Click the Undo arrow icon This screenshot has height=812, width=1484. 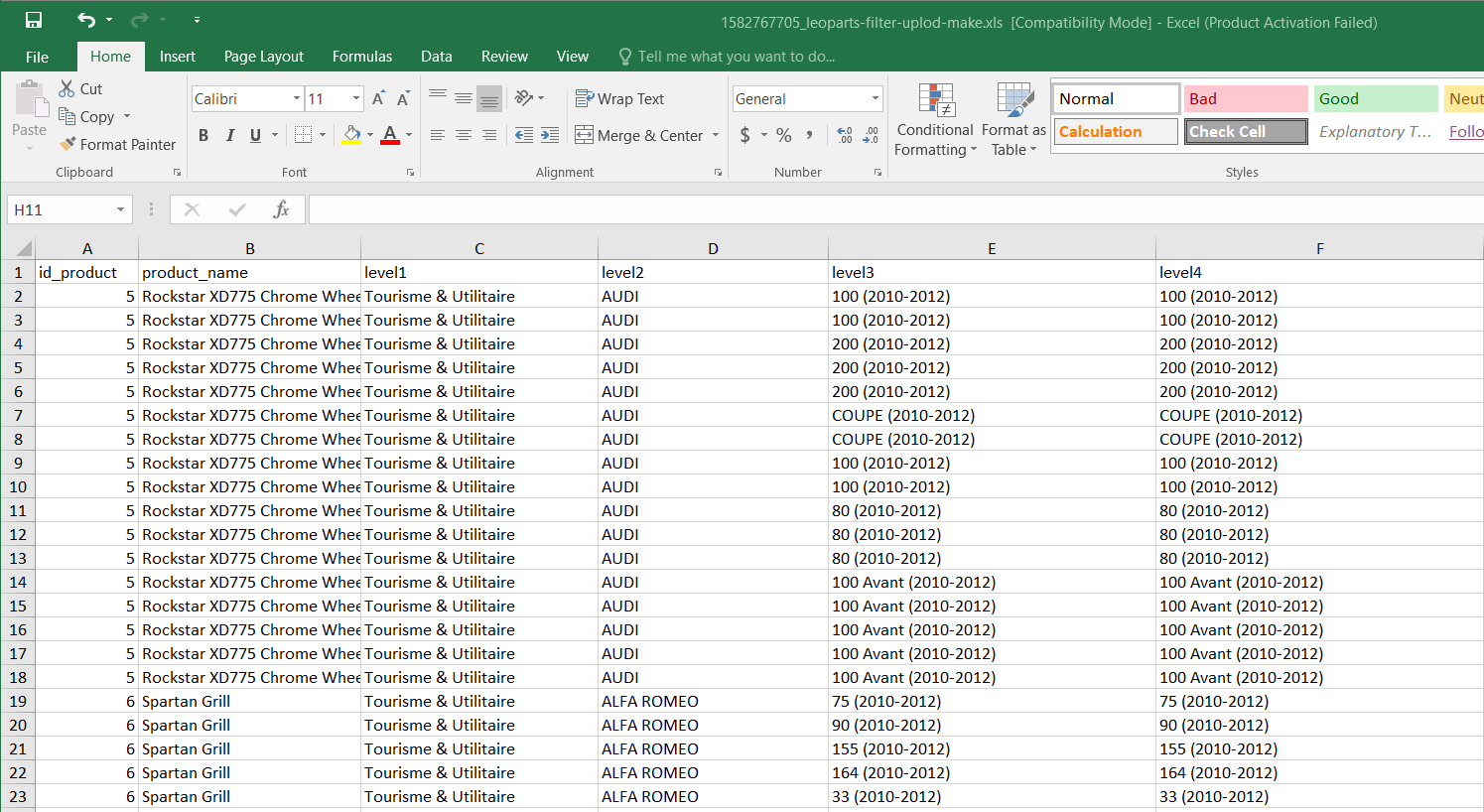pos(86,20)
